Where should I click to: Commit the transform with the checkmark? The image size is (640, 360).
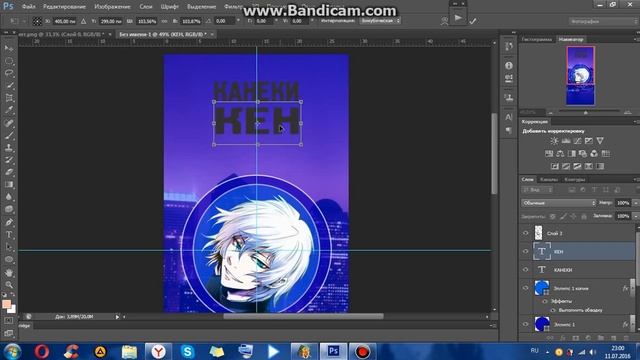pyautogui.click(x=473, y=21)
